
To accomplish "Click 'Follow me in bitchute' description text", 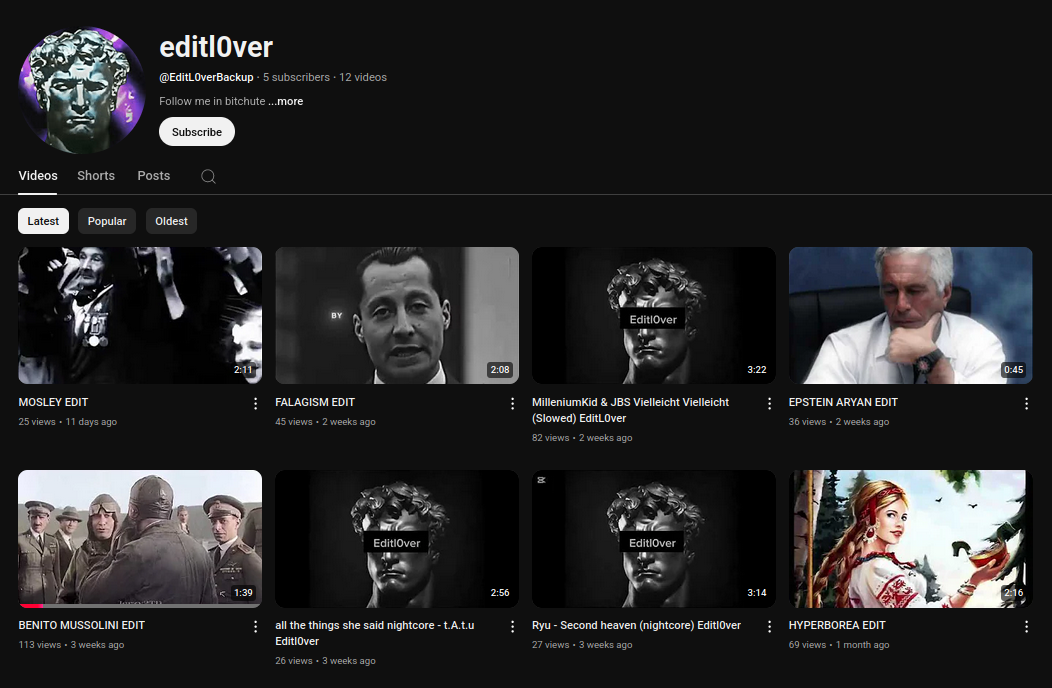I will point(212,101).
